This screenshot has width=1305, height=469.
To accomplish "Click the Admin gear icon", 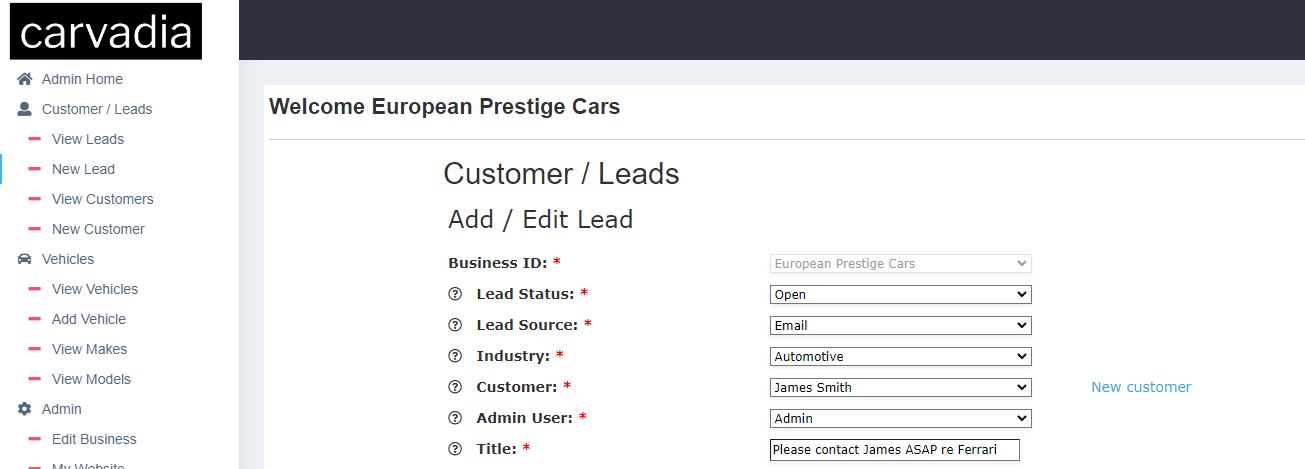I will pyautogui.click(x=25, y=409).
